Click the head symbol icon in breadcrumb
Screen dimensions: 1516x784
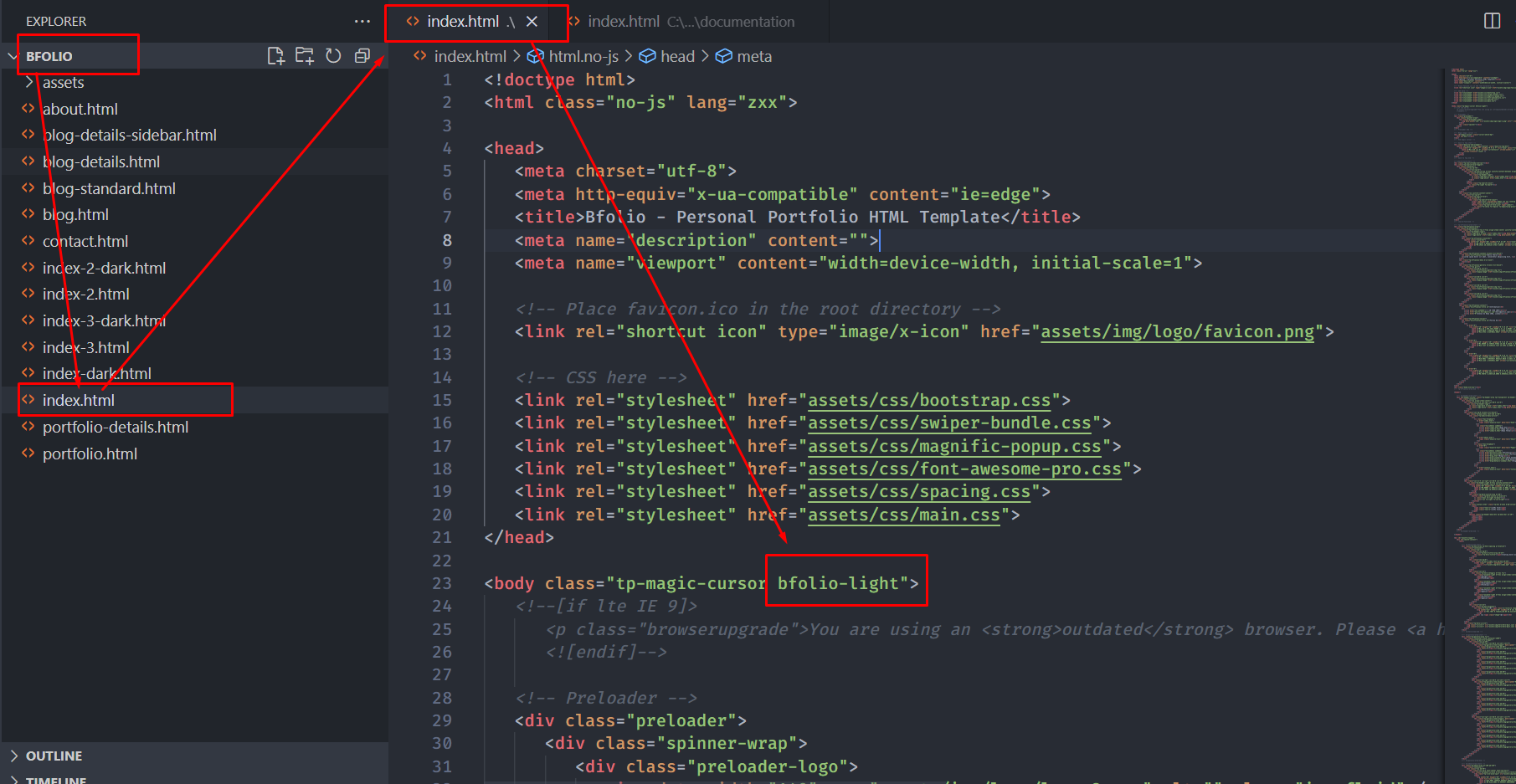pos(647,56)
